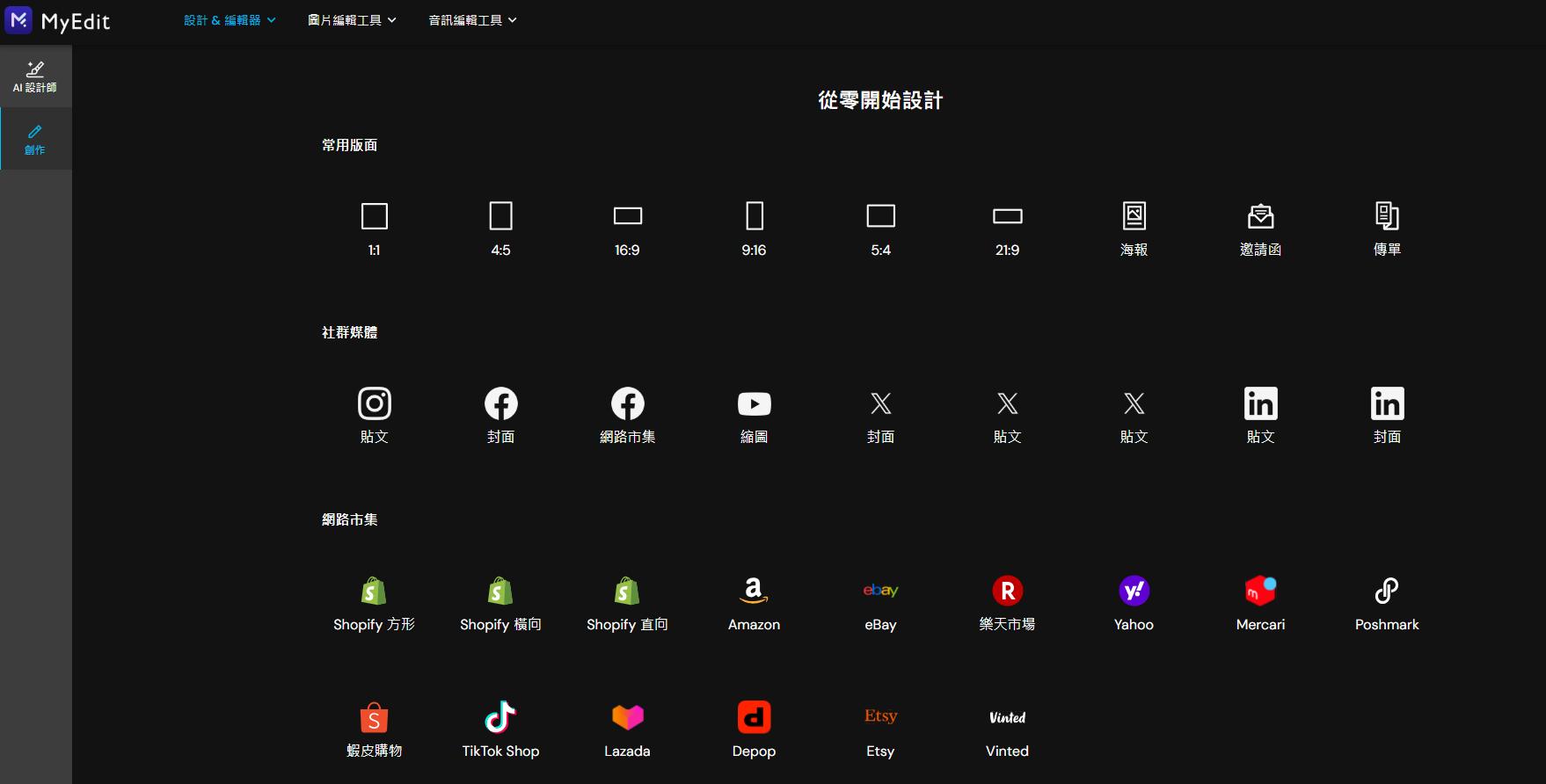Viewport: 1546px width, 784px height.
Task: Choose the Mercari listing image size
Action: (x=1261, y=604)
